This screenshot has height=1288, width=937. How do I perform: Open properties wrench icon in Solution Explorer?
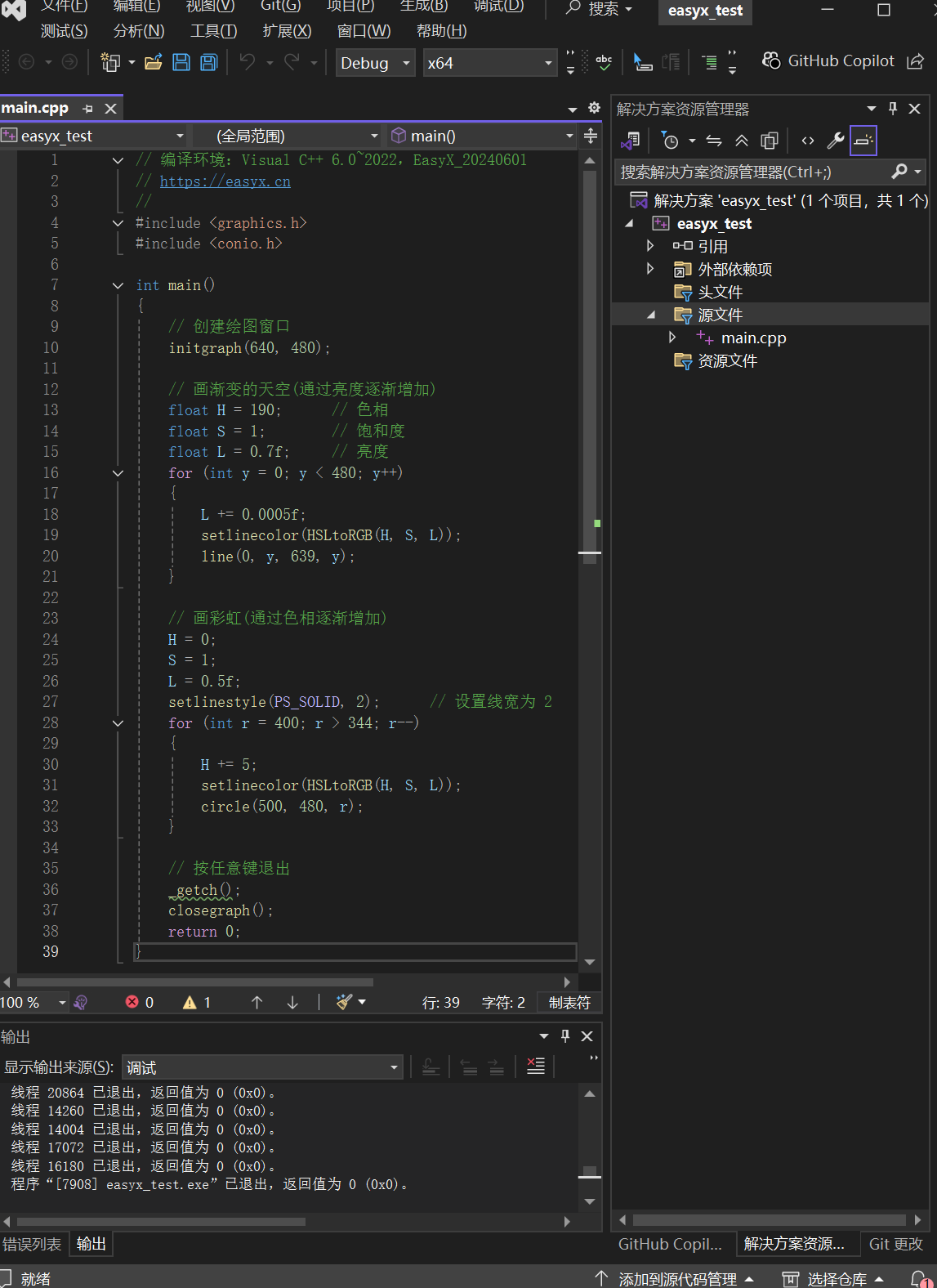pos(835,141)
